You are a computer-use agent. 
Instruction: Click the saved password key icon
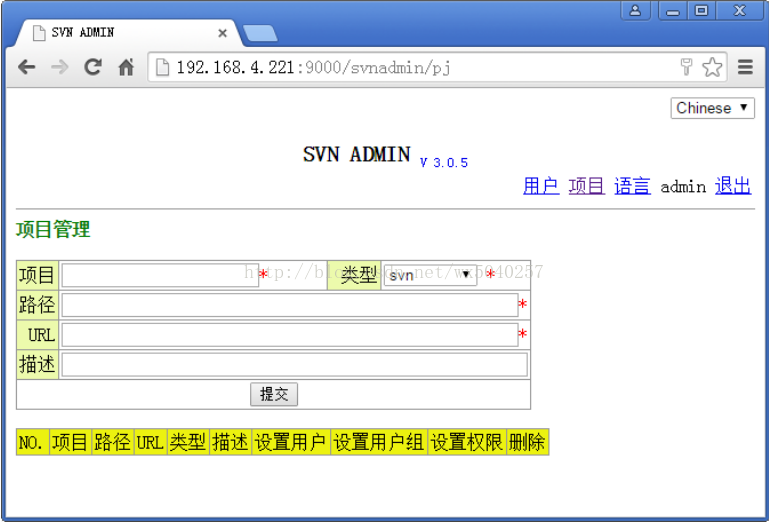687,67
